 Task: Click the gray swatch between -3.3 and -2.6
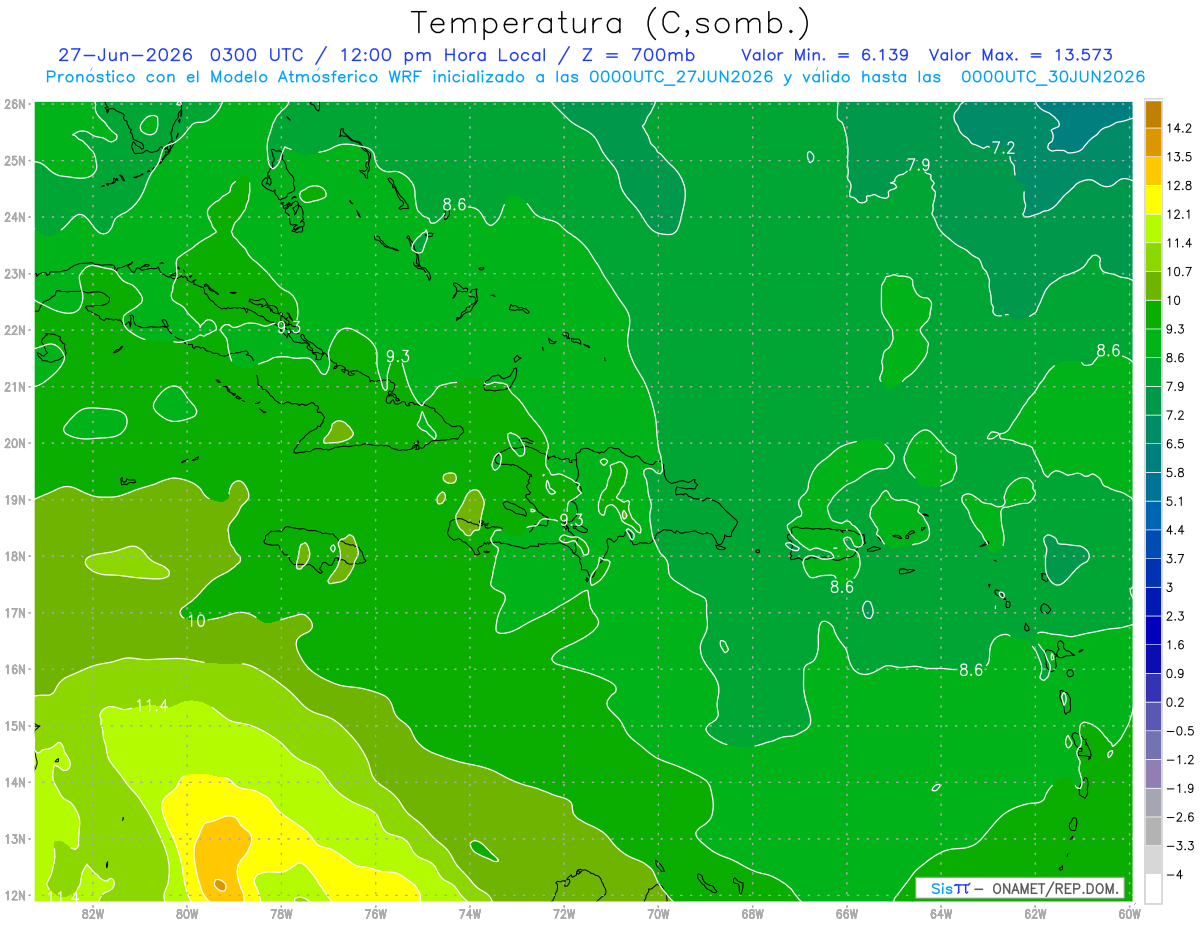1153,831
